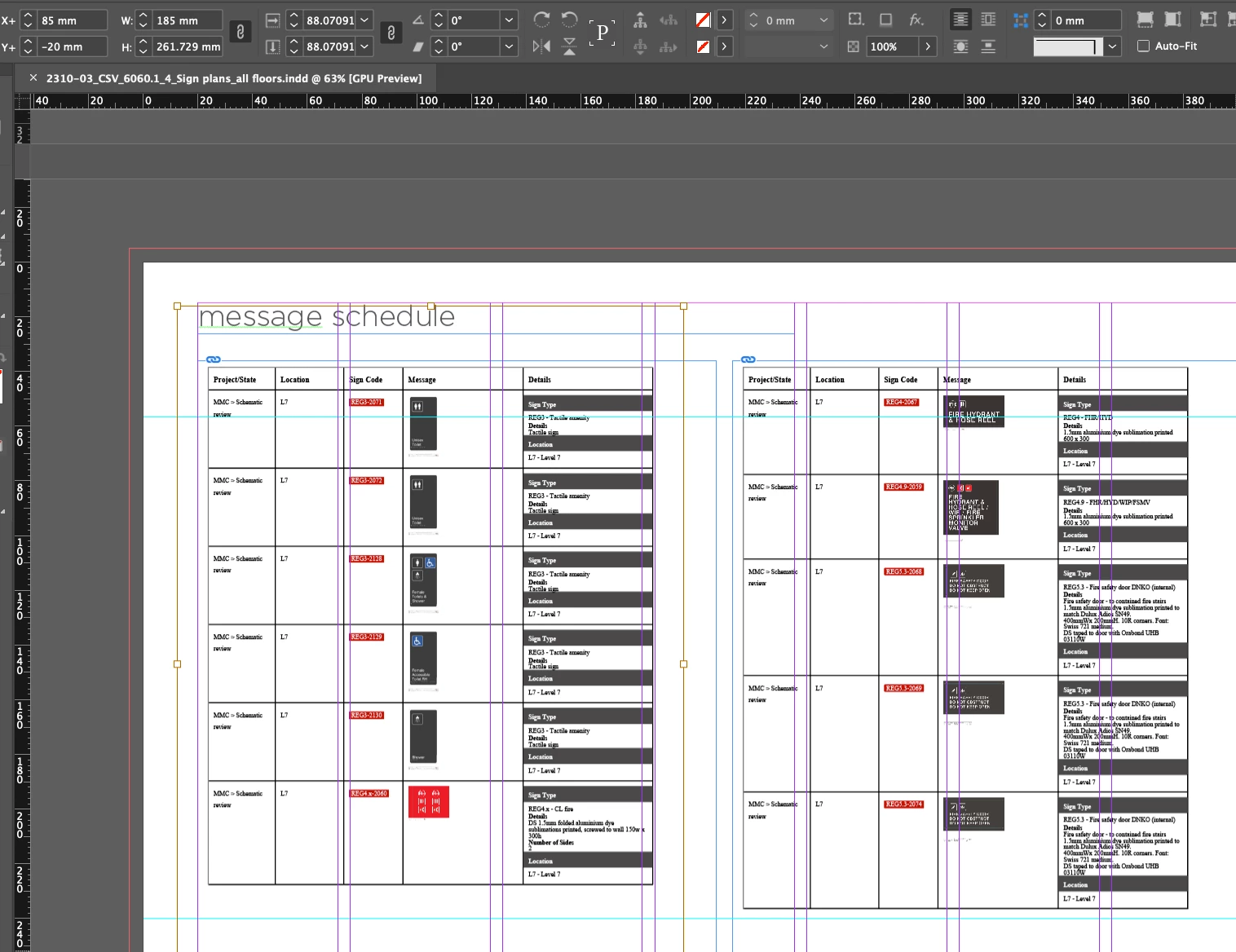This screenshot has width=1236, height=952.
Task: Click sign code REG4.x-2060 cell
Action: [x=369, y=793]
